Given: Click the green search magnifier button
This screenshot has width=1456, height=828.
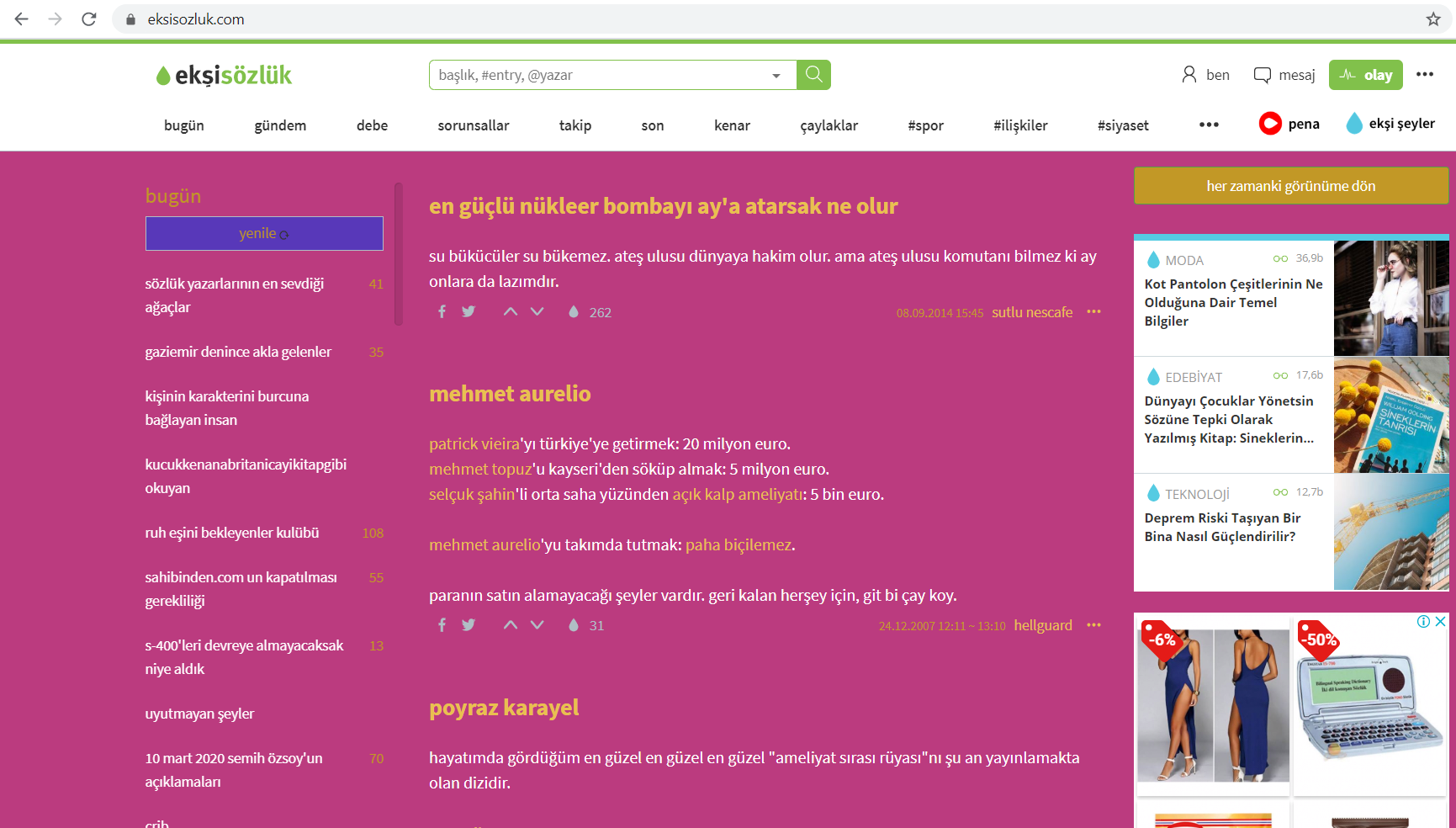Looking at the screenshot, I should (x=813, y=75).
